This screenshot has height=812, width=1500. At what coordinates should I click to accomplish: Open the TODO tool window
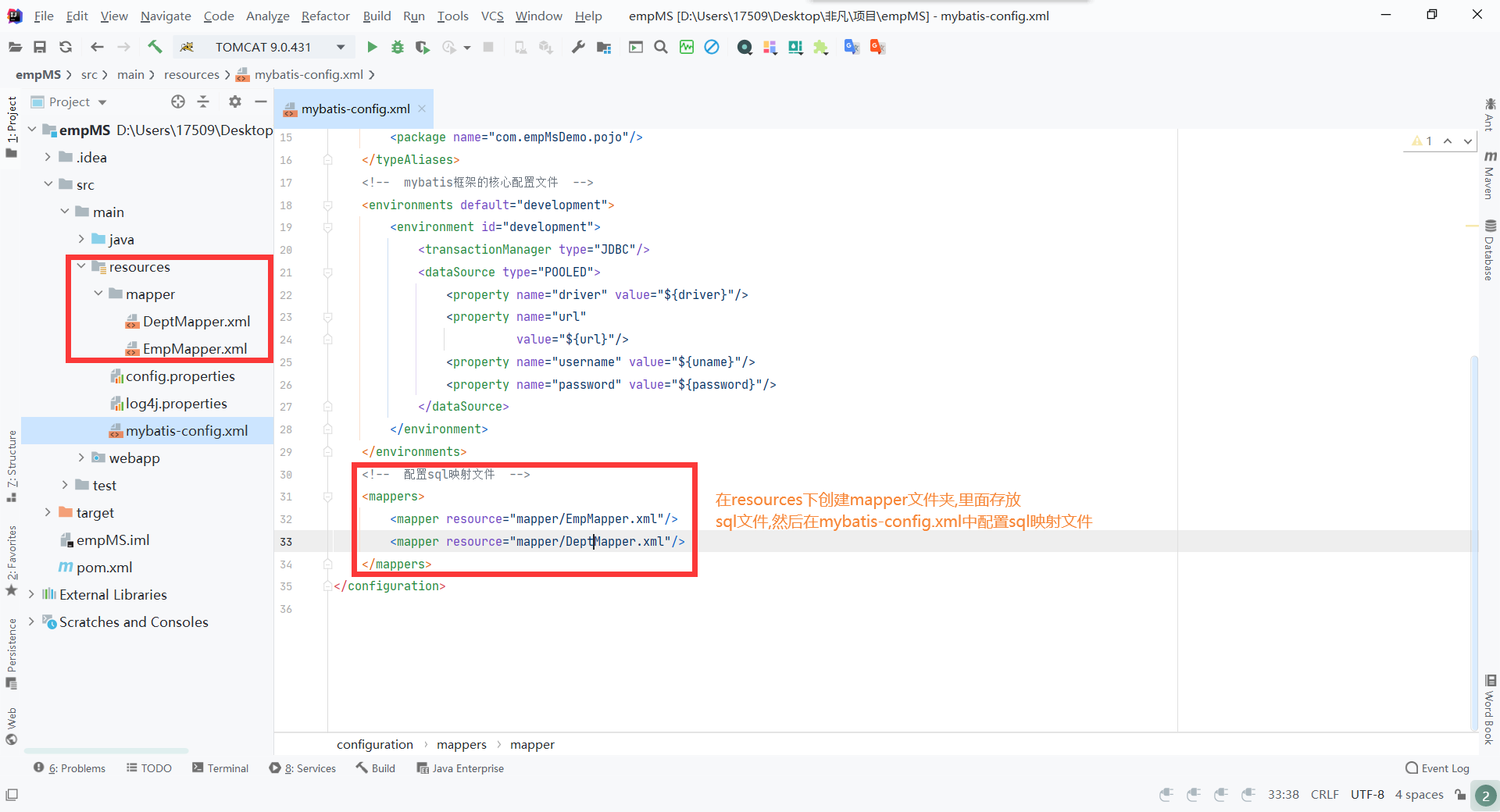pos(148,768)
